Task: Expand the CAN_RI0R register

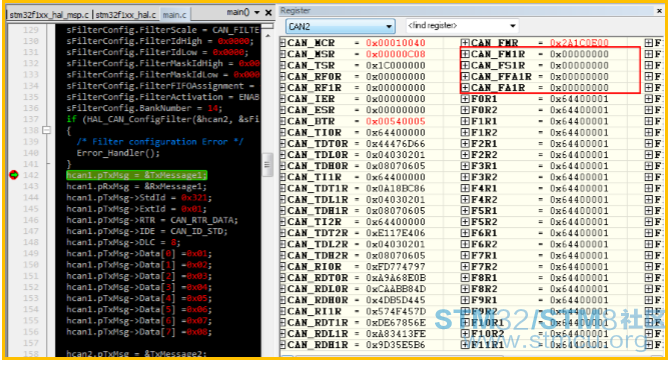Action: (x=283, y=266)
